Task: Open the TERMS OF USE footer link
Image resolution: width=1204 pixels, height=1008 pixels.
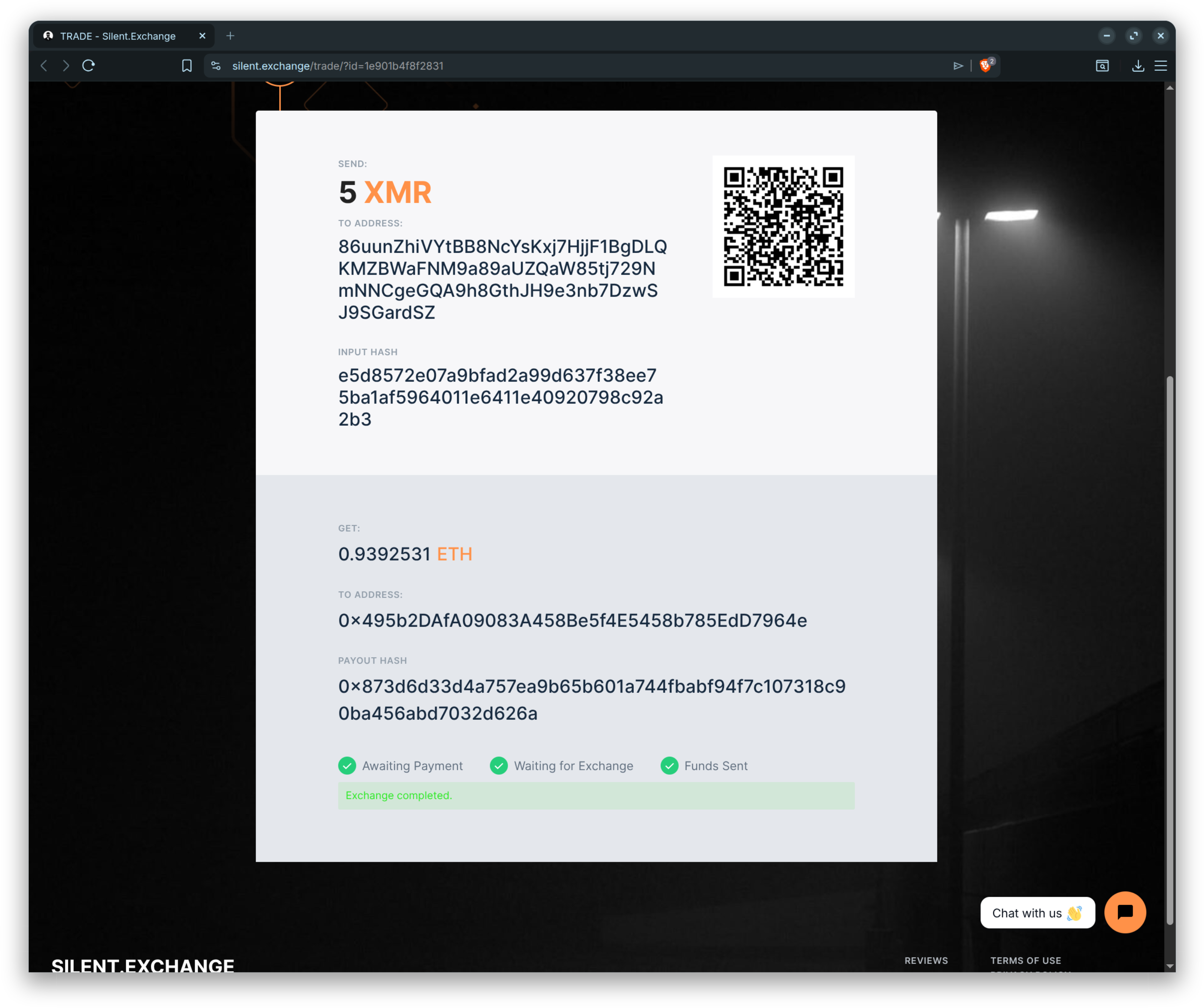Action: coord(1025,960)
